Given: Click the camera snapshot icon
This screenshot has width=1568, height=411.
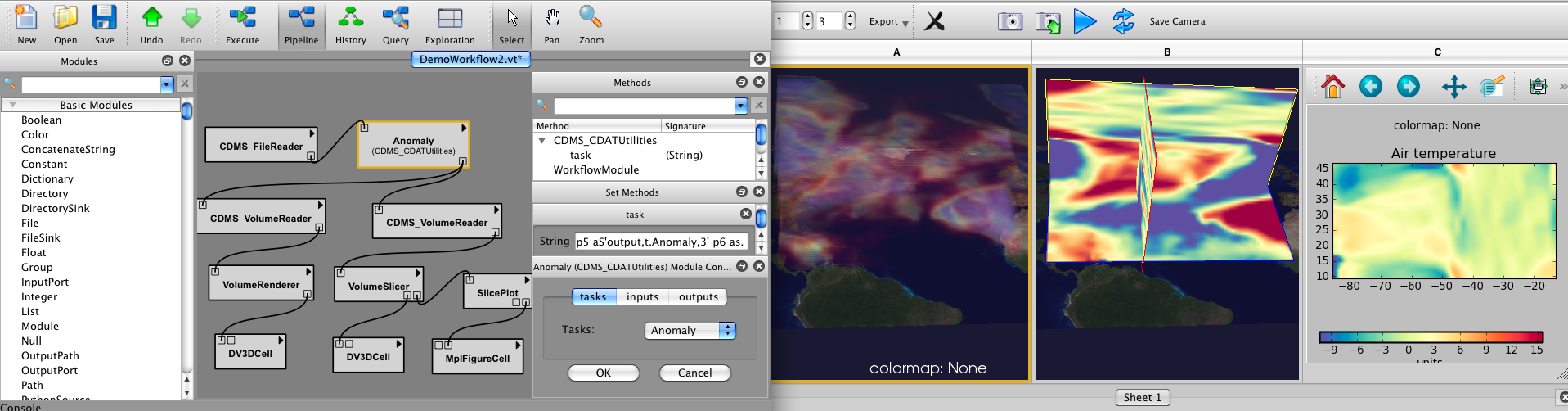Looking at the screenshot, I should [x=1010, y=21].
